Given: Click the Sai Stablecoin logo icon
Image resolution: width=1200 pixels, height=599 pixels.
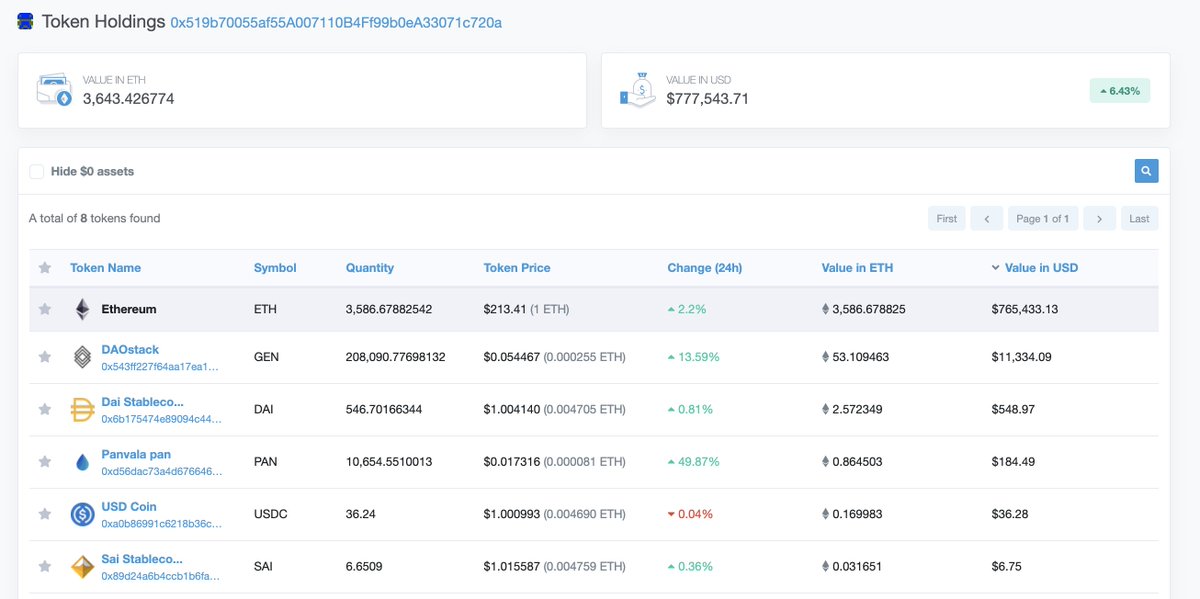Looking at the screenshot, I should pyautogui.click(x=82, y=567).
